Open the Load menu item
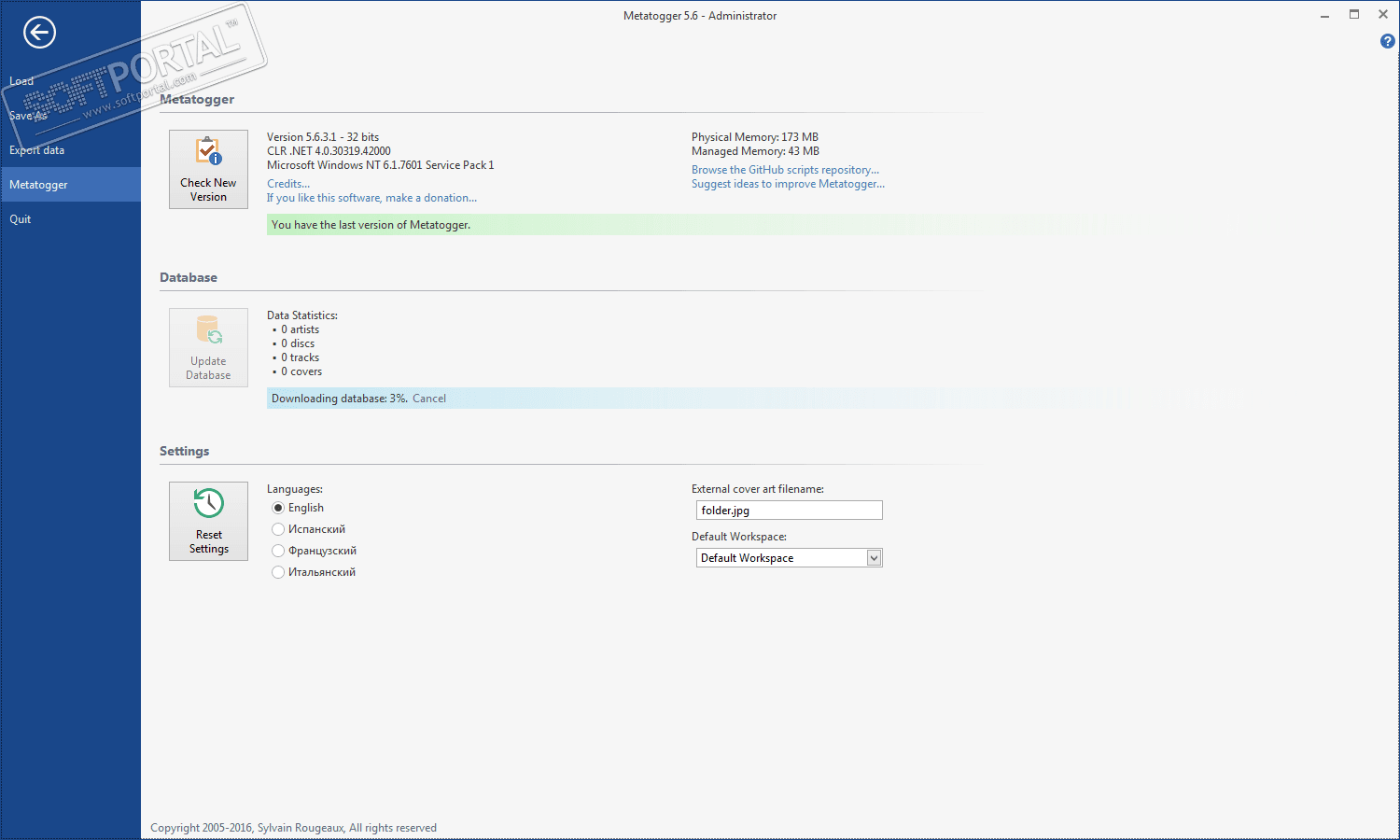This screenshot has width=1400, height=840. click(21, 81)
